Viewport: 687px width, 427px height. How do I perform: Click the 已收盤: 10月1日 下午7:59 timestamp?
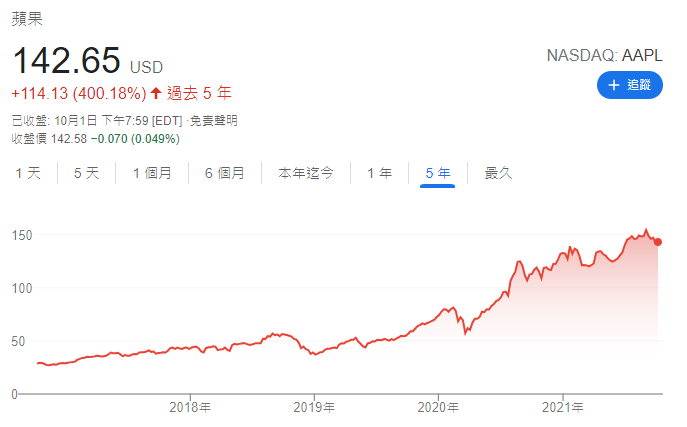[80, 120]
